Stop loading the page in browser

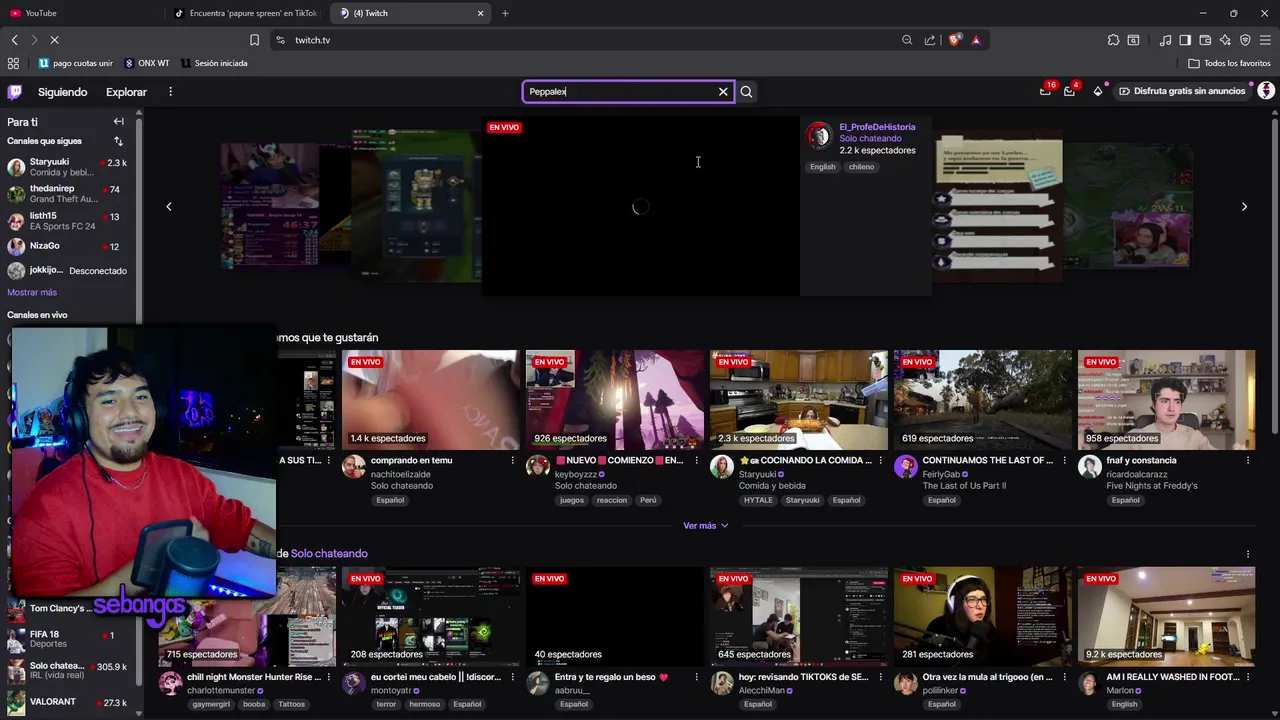tap(54, 40)
